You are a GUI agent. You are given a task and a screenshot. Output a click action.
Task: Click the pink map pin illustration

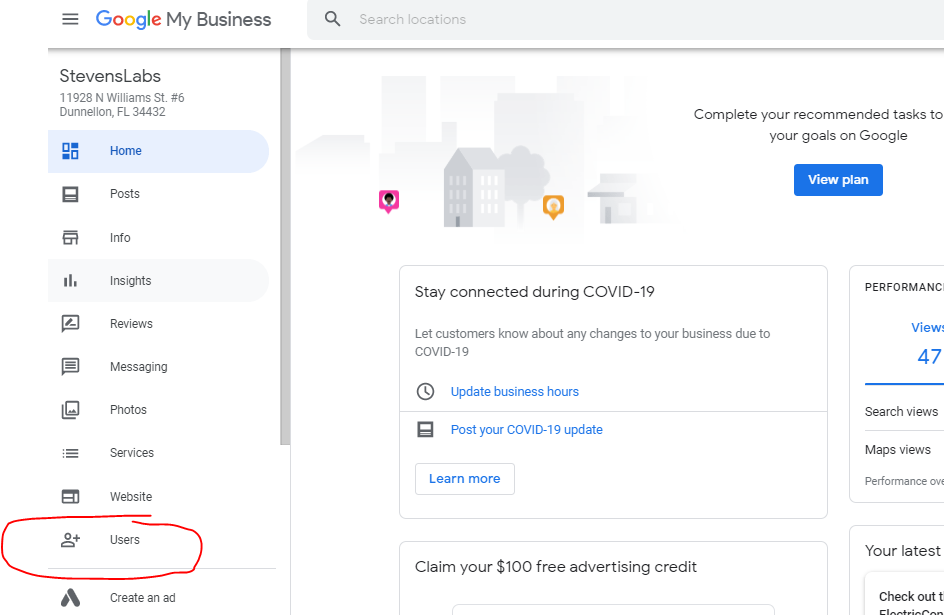389,202
